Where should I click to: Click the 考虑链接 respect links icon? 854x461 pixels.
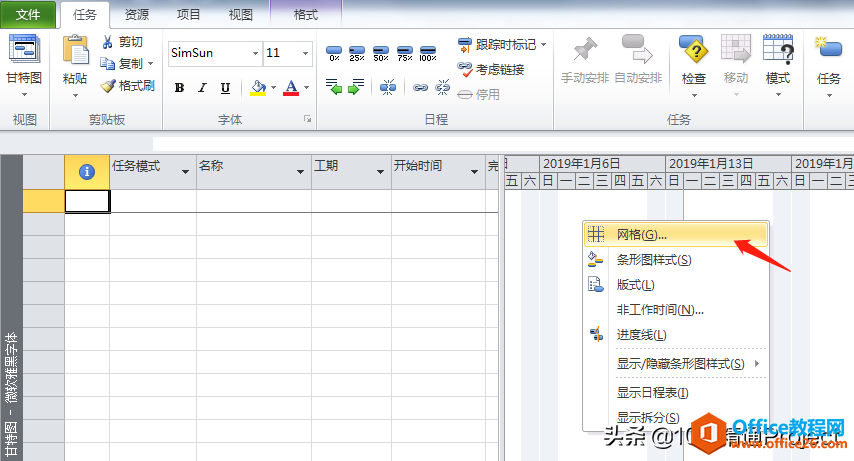[x=466, y=69]
